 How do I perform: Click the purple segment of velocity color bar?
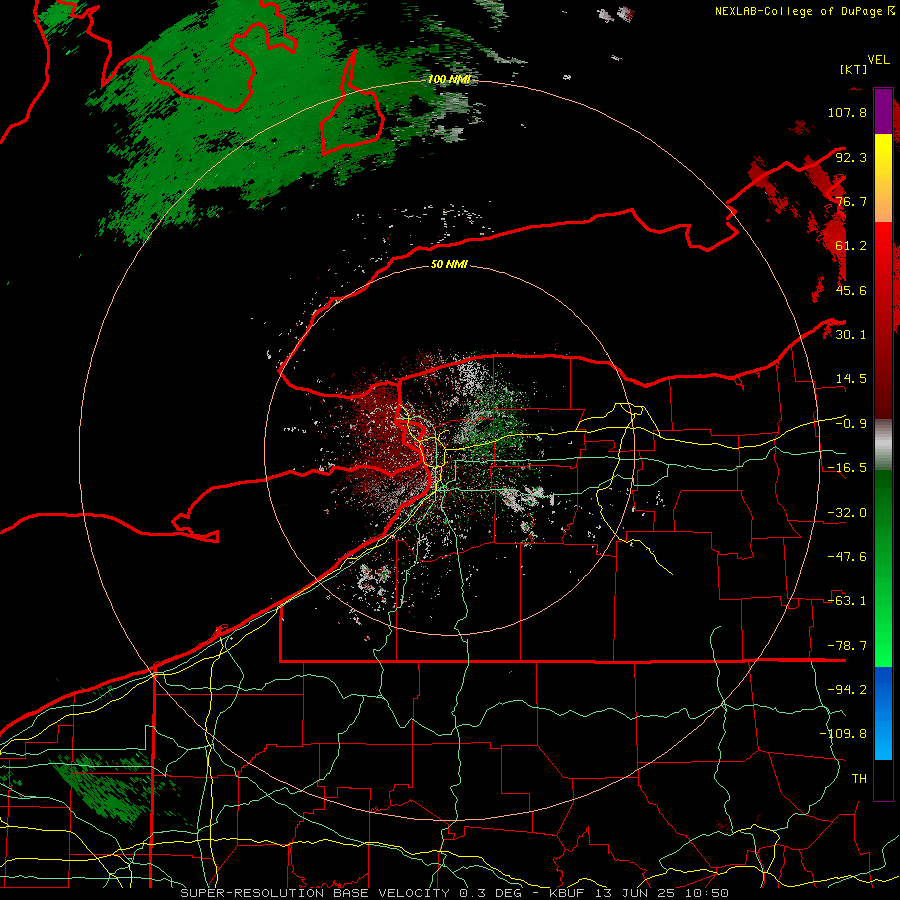click(x=883, y=111)
